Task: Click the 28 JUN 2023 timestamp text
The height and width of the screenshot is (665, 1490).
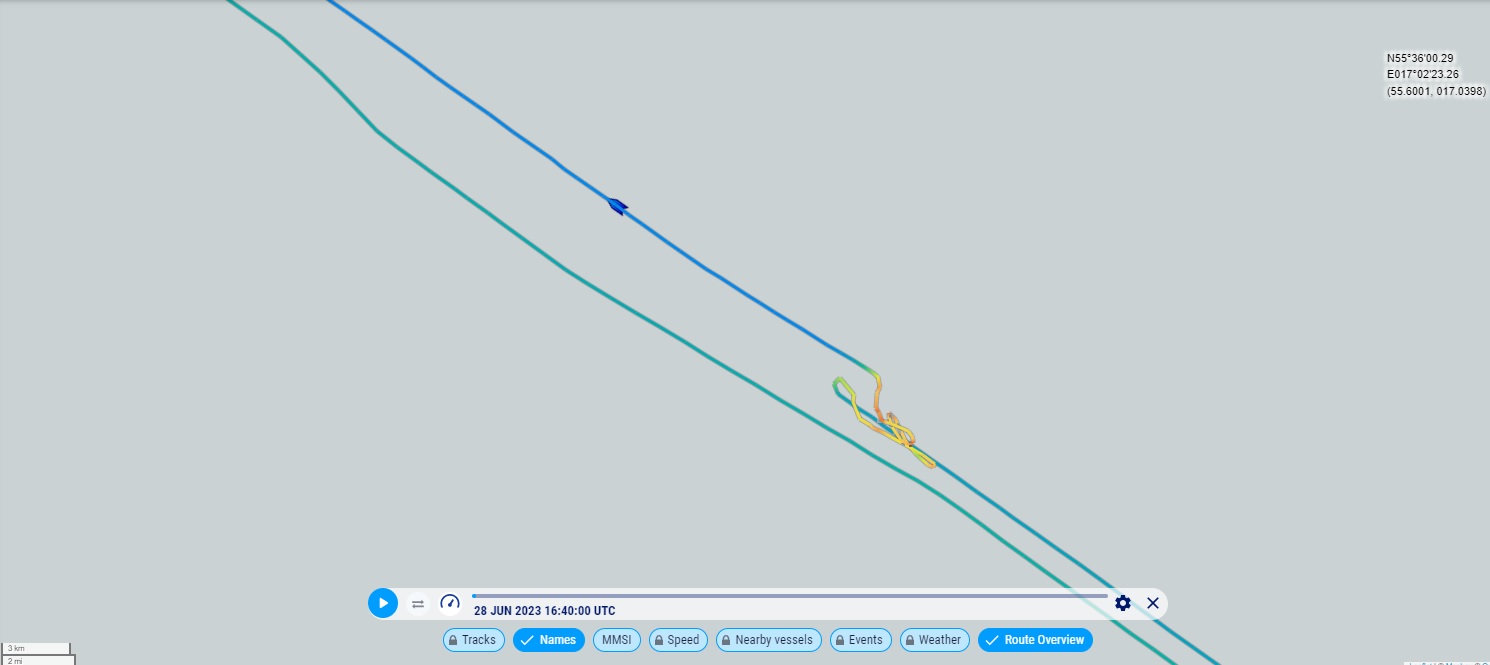Action: [x=544, y=611]
